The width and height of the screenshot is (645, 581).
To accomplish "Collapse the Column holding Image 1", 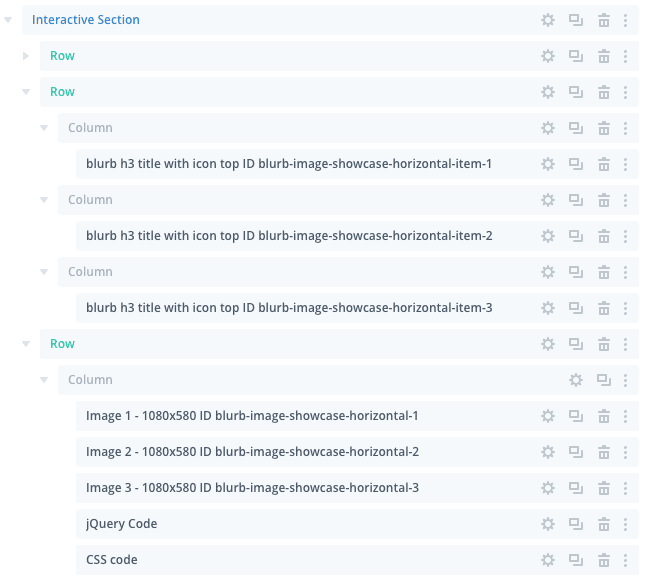I will pyautogui.click(x=44, y=380).
